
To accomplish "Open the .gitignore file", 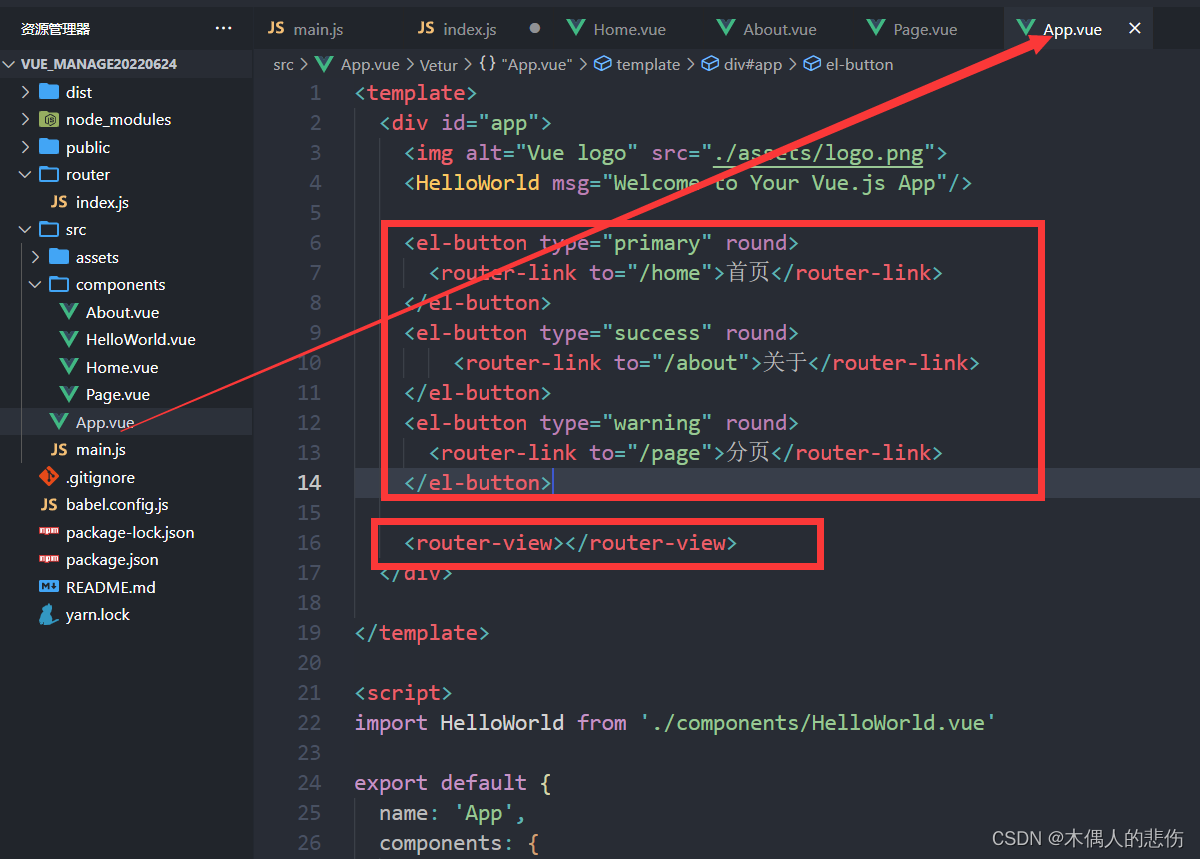I will point(100,477).
